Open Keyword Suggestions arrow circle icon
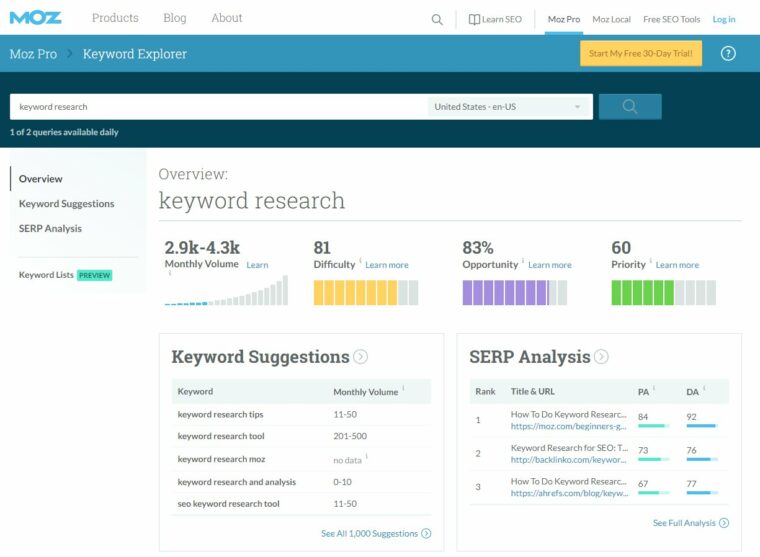 pos(360,357)
